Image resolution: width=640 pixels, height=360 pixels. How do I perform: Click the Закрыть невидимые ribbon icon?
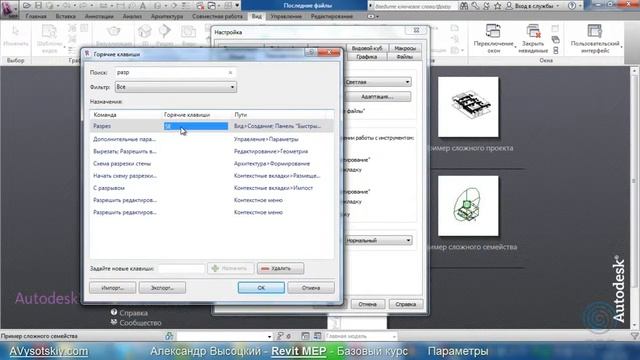(x=534, y=31)
